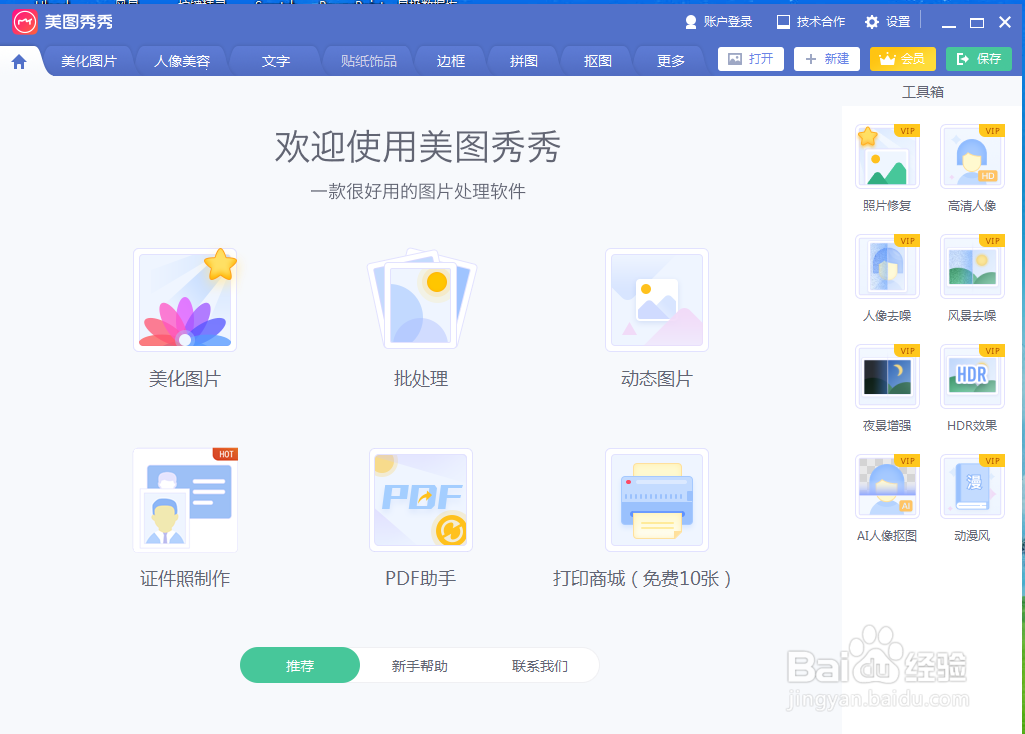Click the 批处理 label text
This screenshot has width=1025, height=734.
click(x=421, y=378)
